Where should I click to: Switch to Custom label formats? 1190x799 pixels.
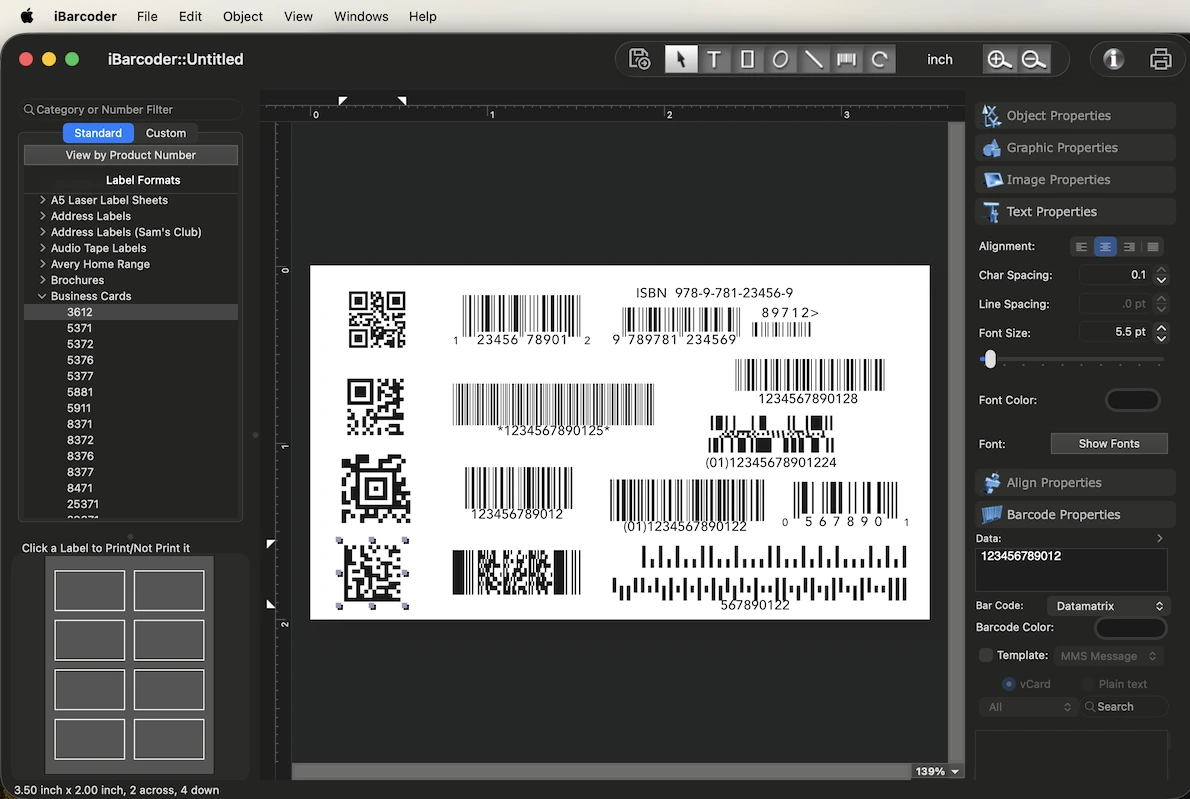[165, 133]
